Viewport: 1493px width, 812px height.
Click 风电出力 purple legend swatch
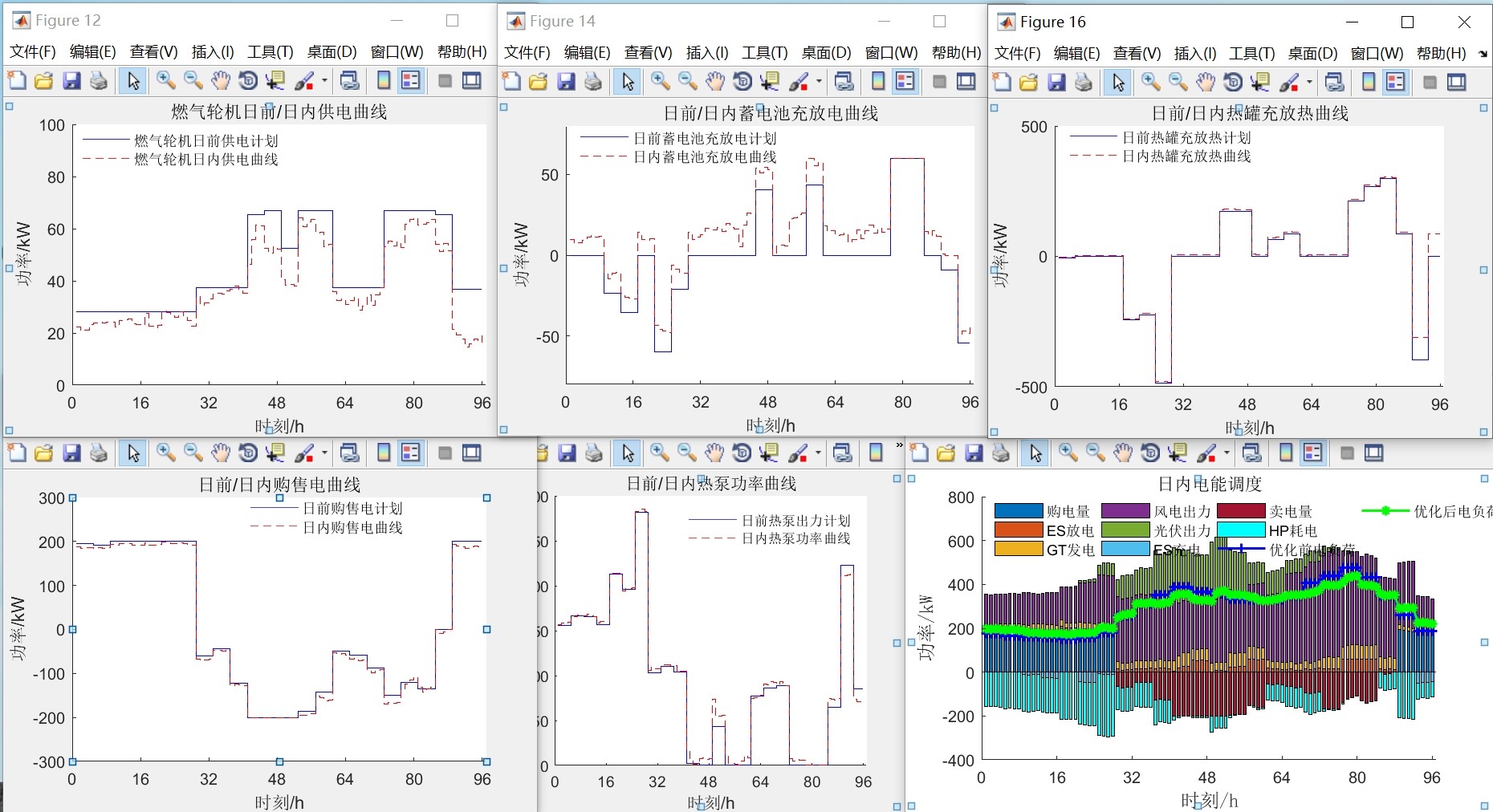(1125, 511)
